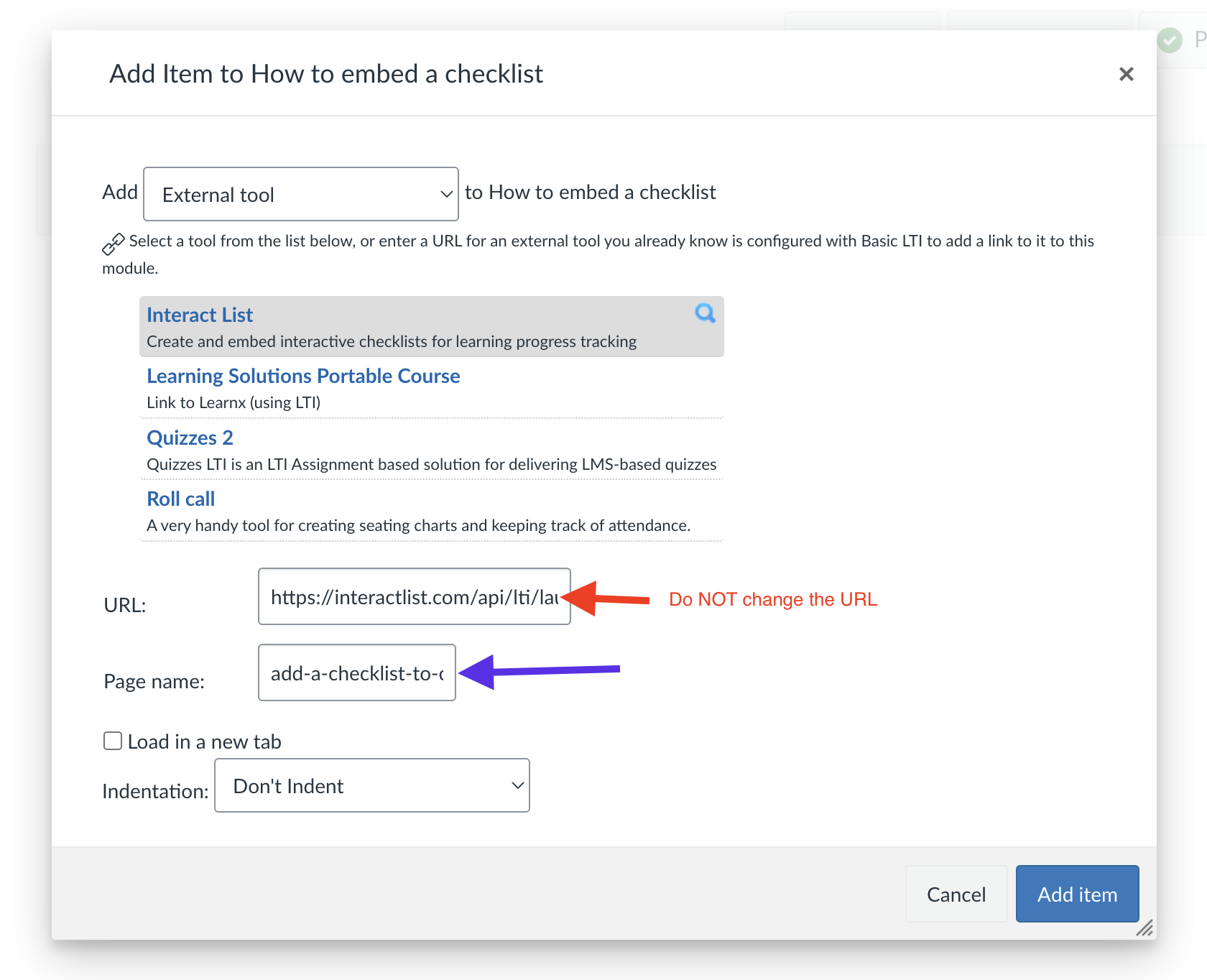
Task: Select Learning Solutions Portable Course tool
Action: click(x=303, y=376)
